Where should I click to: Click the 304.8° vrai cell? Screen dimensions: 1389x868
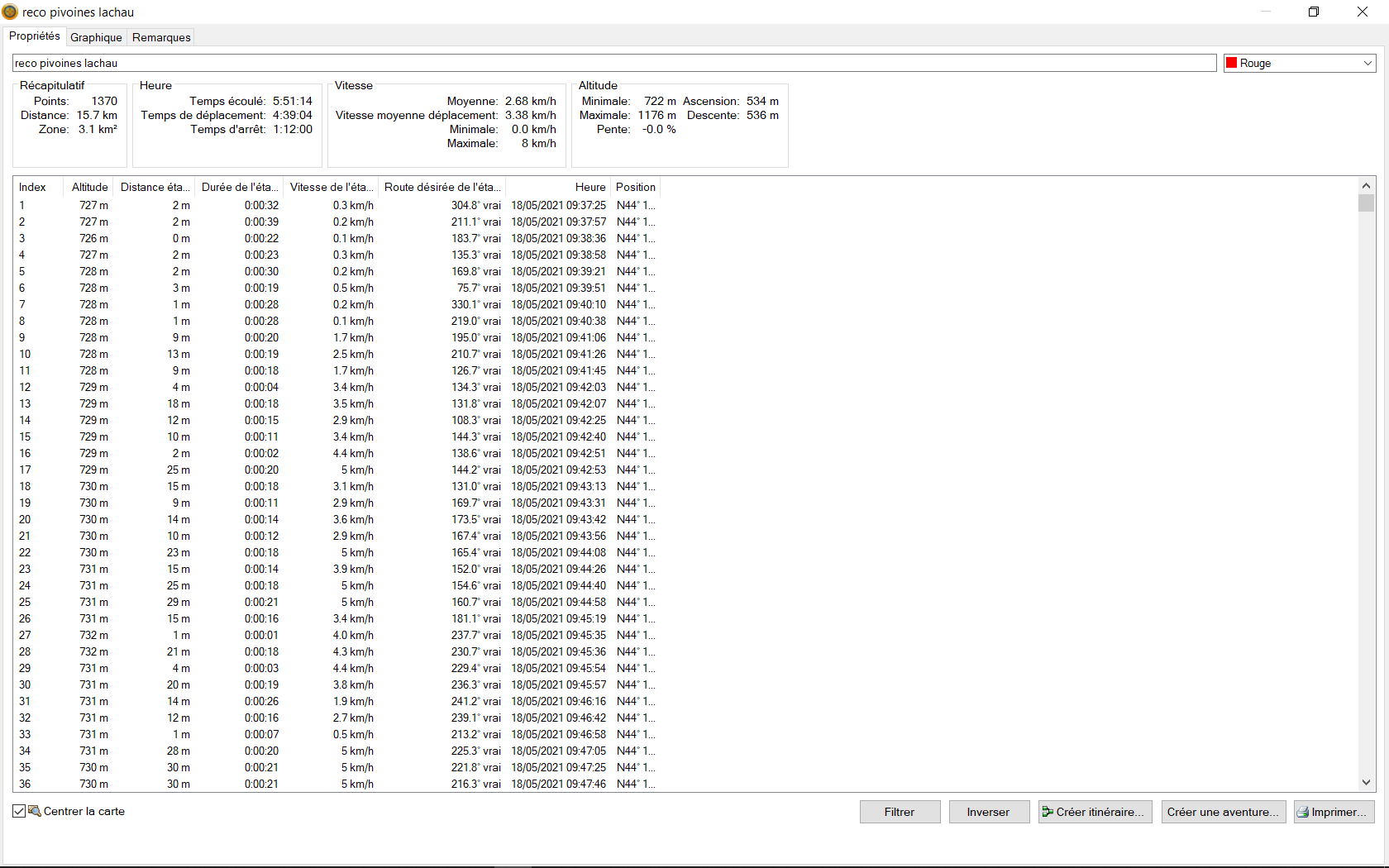[x=475, y=205]
